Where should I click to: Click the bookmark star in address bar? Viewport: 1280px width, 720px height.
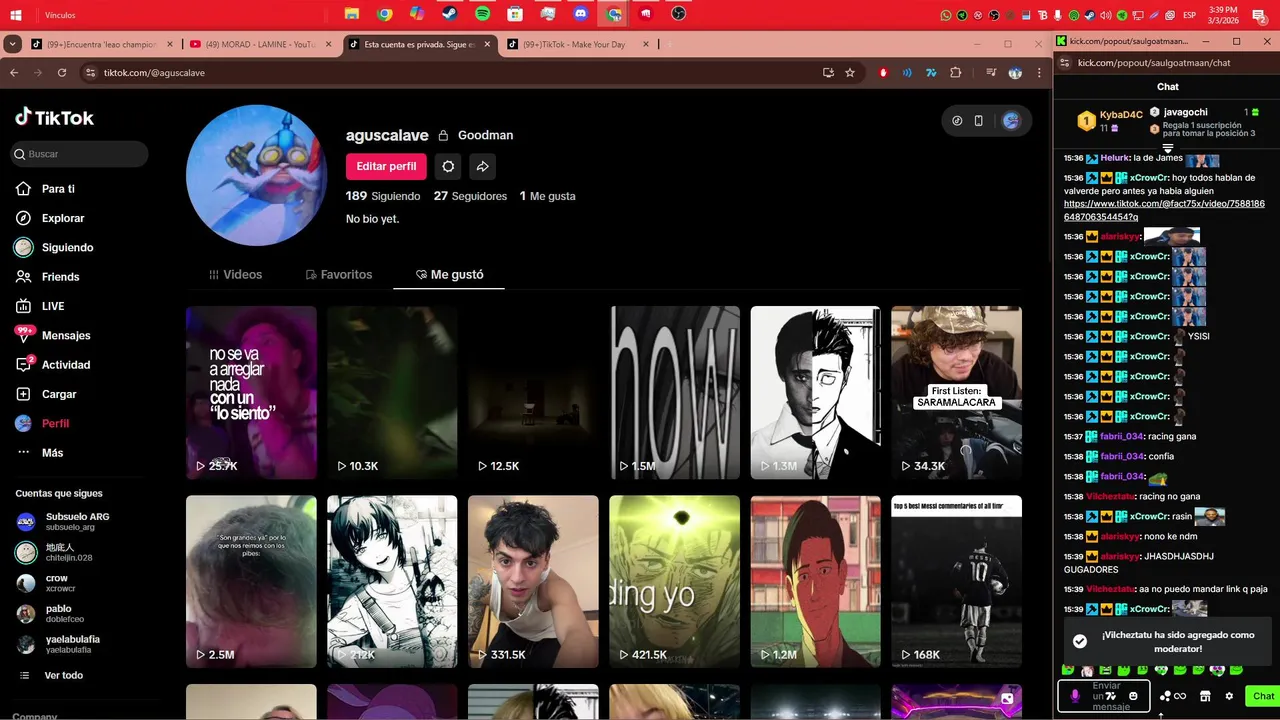pos(850,73)
